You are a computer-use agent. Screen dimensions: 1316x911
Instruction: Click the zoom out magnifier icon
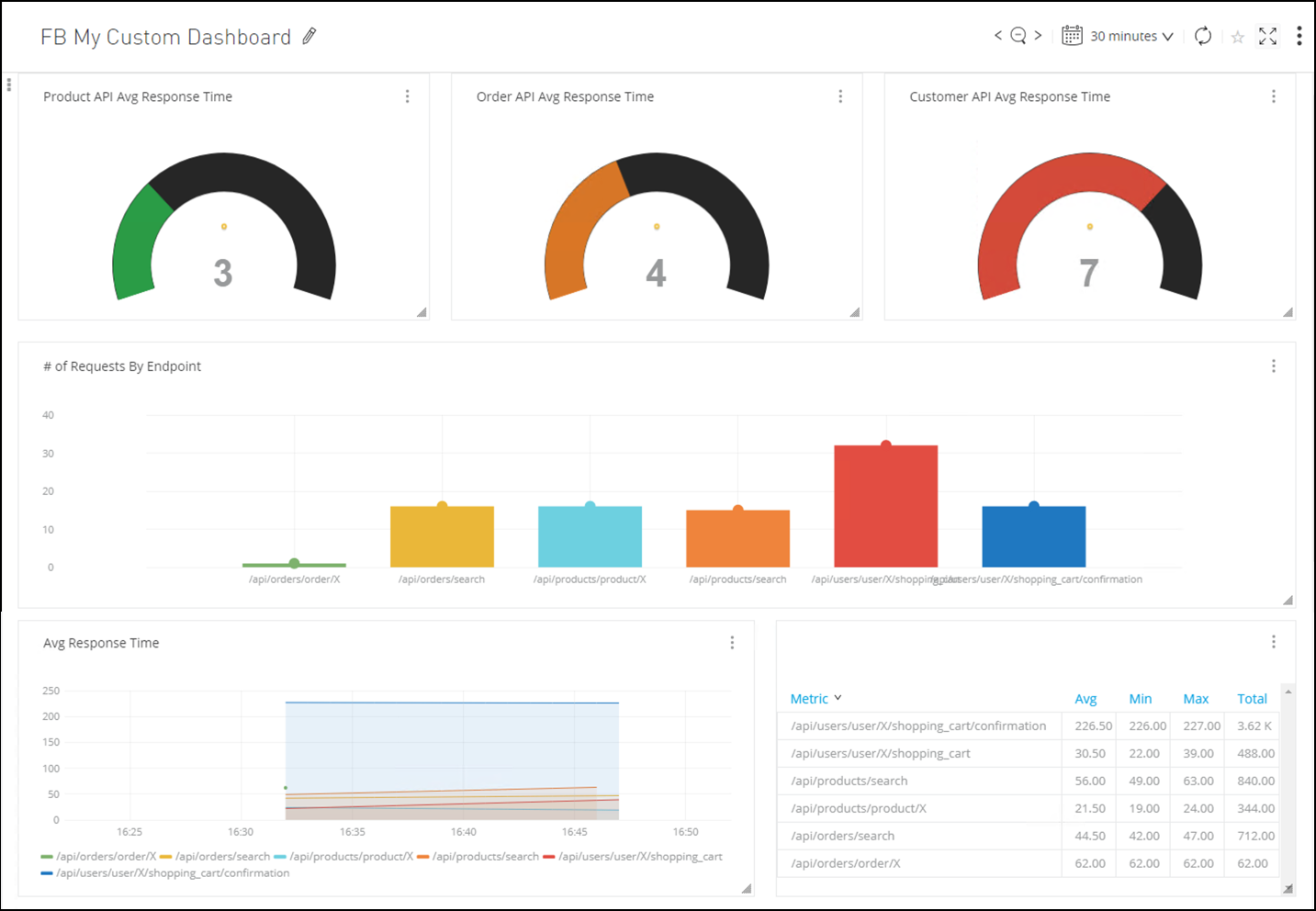tap(1018, 36)
